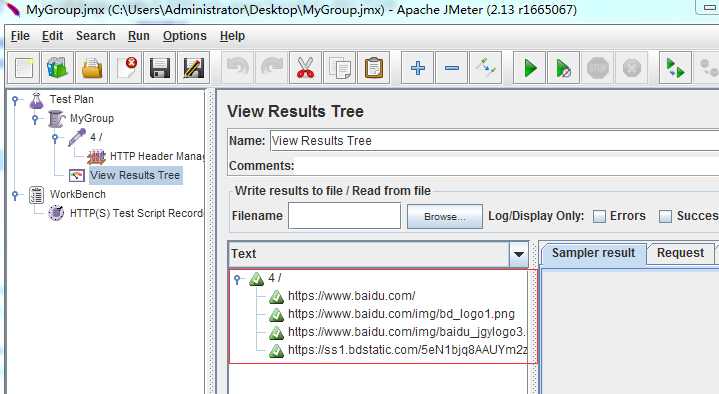
Task: Click the greyed Stop icon
Action: (x=597, y=68)
